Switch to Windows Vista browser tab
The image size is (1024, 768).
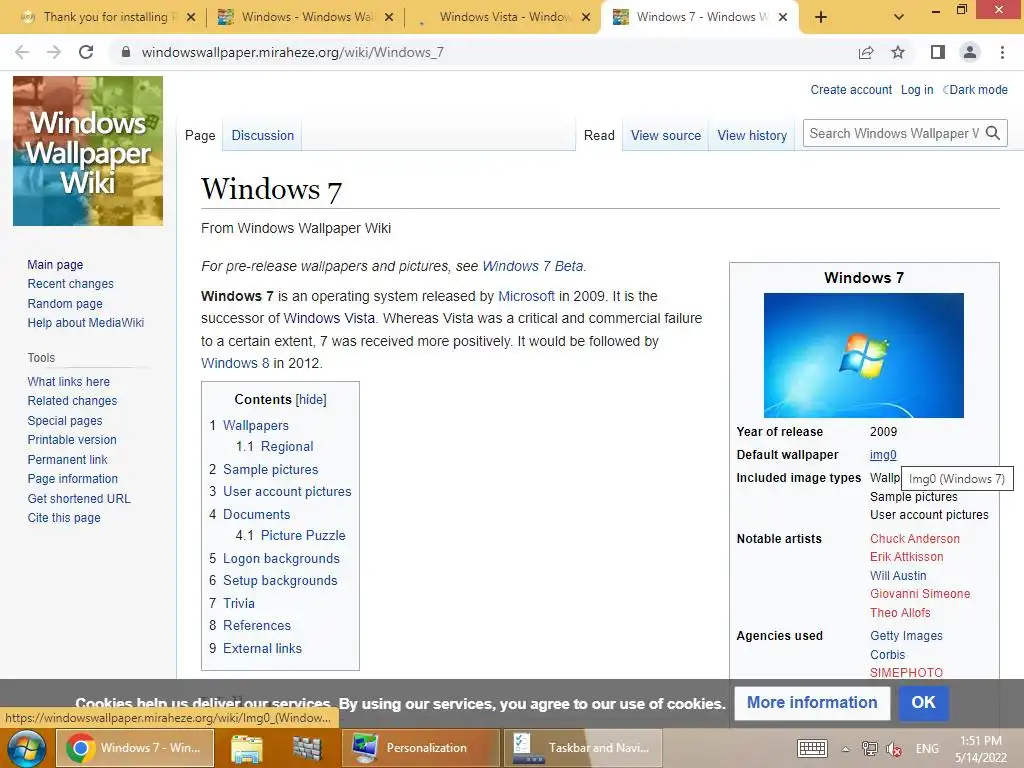click(502, 17)
